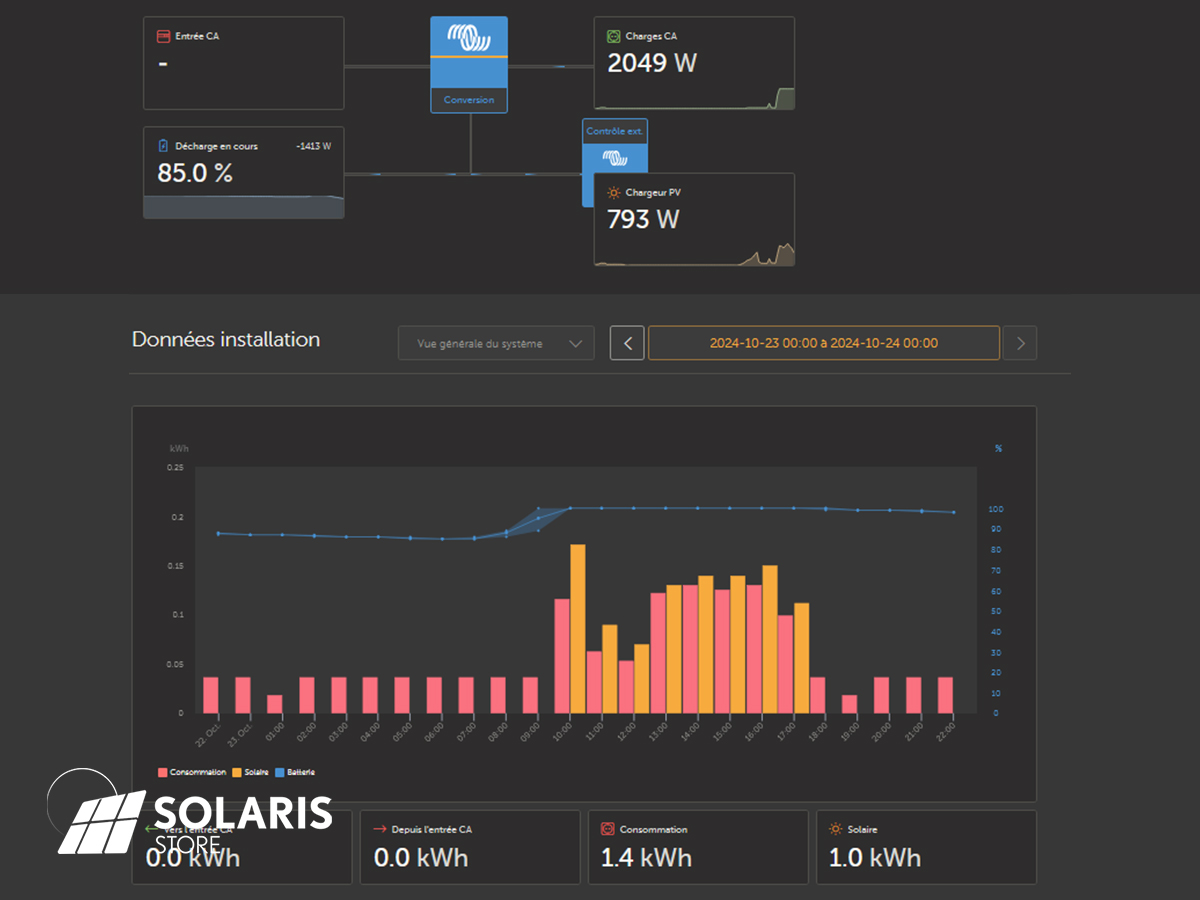The height and width of the screenshot is (900, 1200).
Task: Click the % axis unit label
Action: 998,448
